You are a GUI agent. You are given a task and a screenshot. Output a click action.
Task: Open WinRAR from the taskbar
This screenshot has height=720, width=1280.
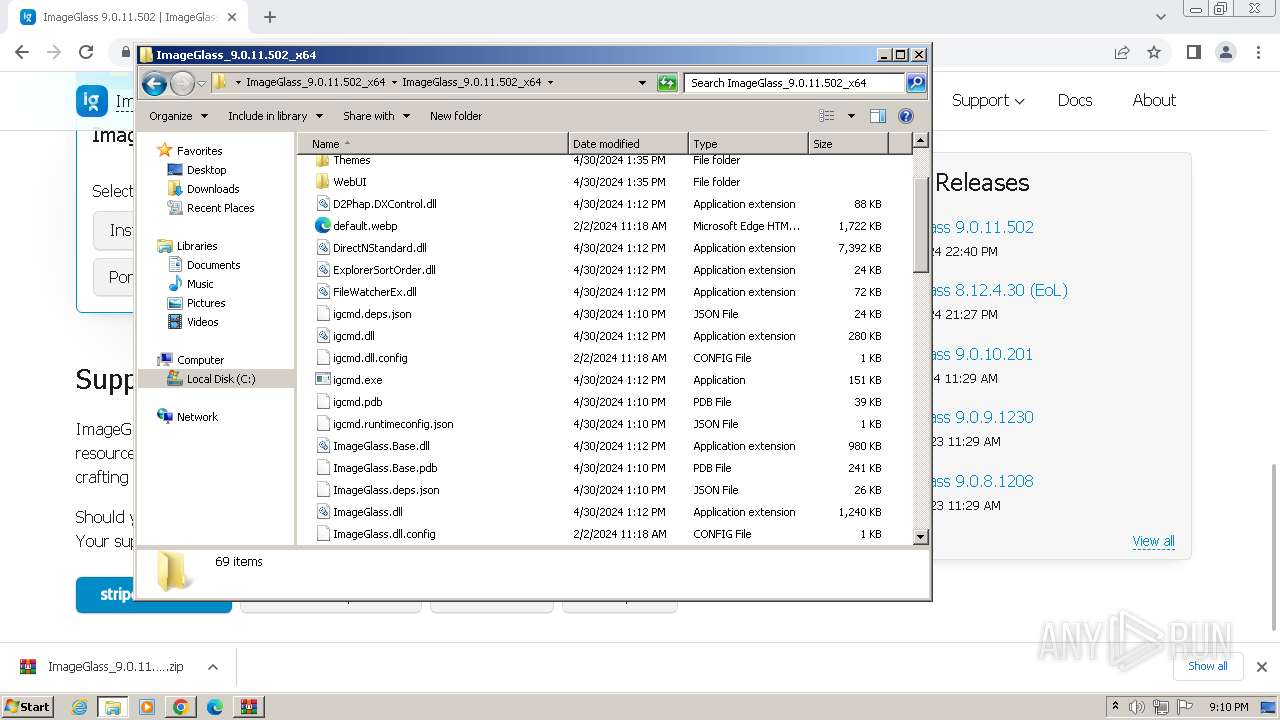pos(248,707)
